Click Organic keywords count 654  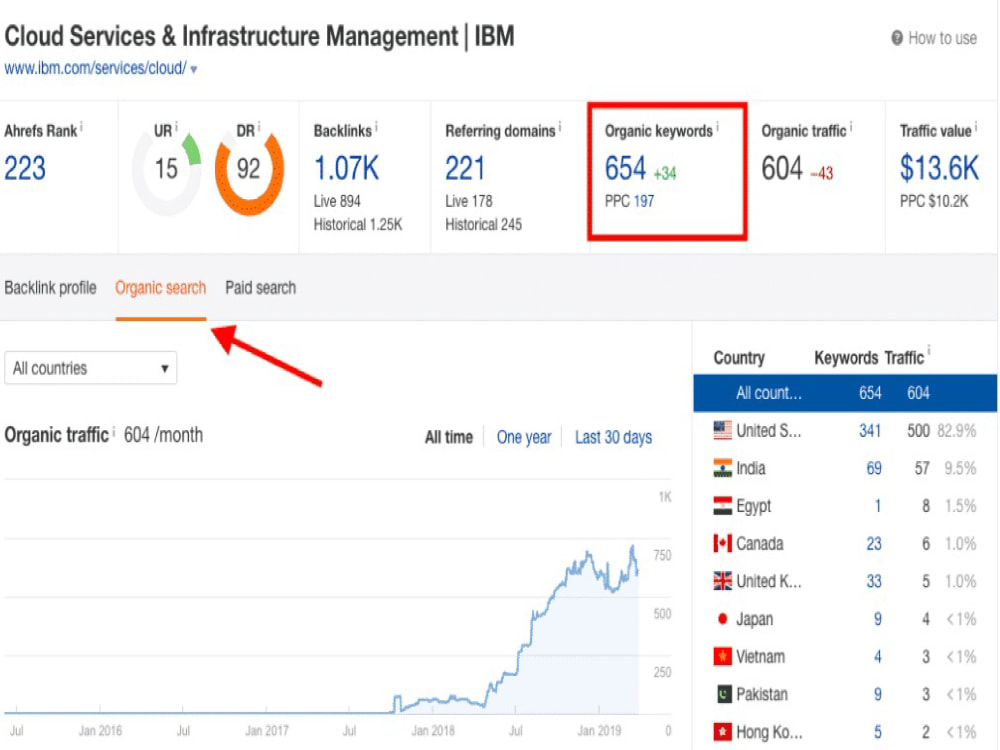click(x=625, y=169)
